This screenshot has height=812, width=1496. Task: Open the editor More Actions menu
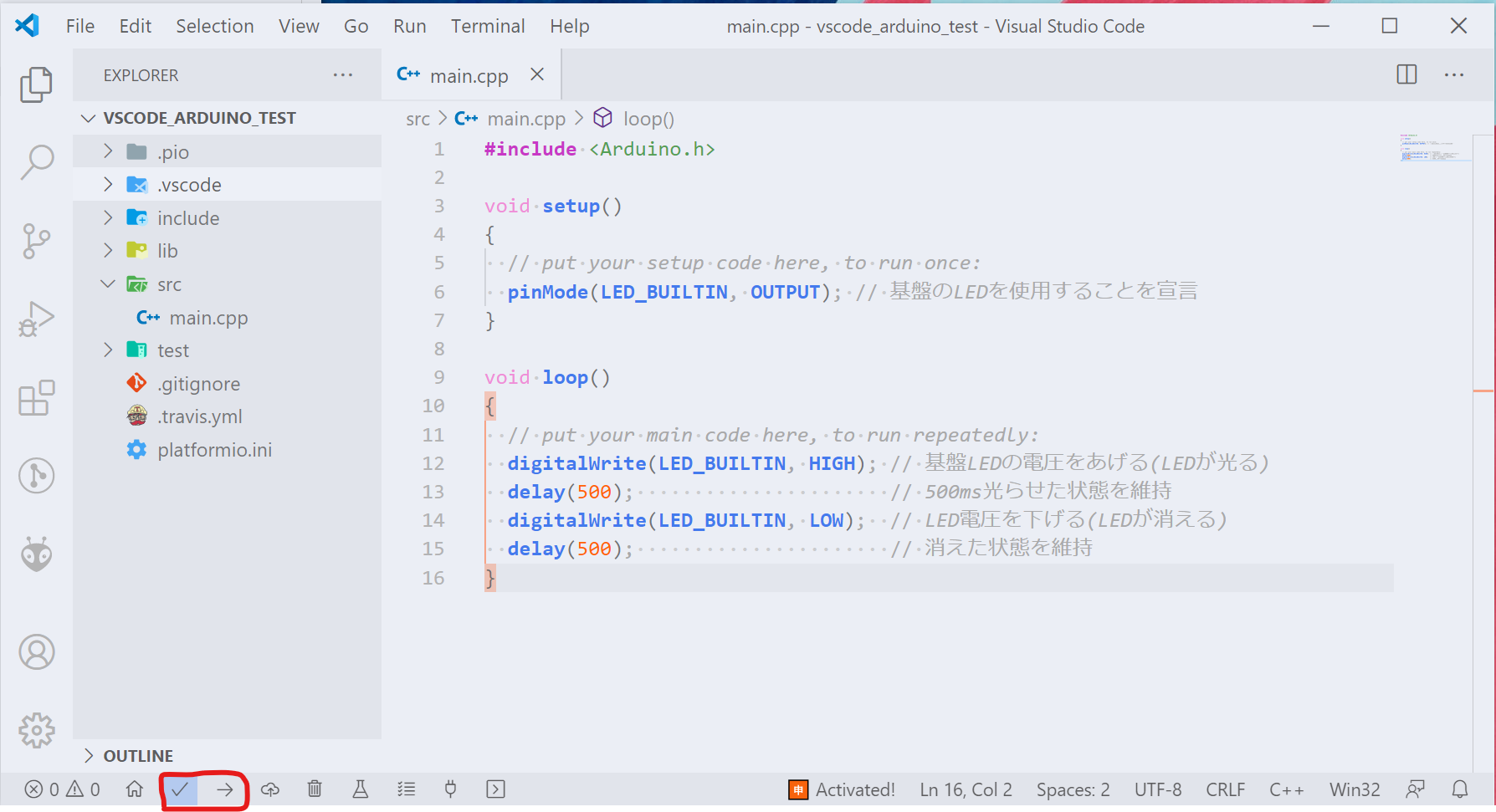[1454, 74]
